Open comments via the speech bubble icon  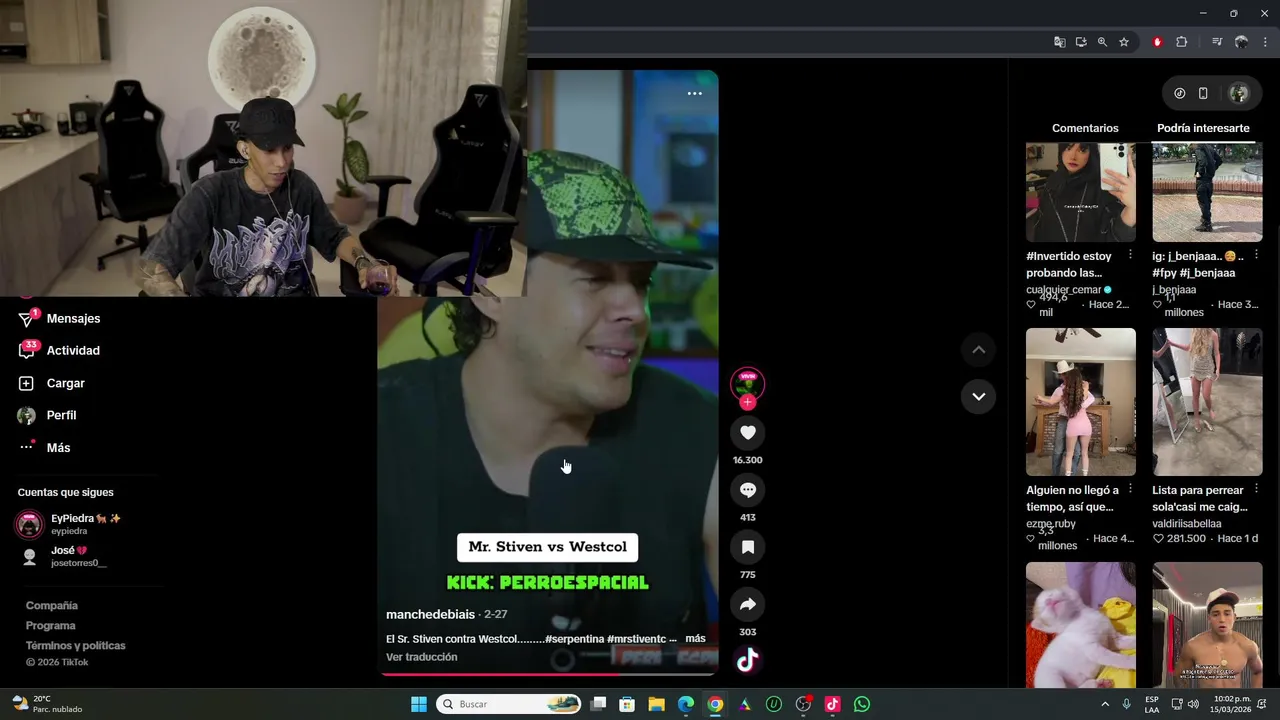point(747,490)
